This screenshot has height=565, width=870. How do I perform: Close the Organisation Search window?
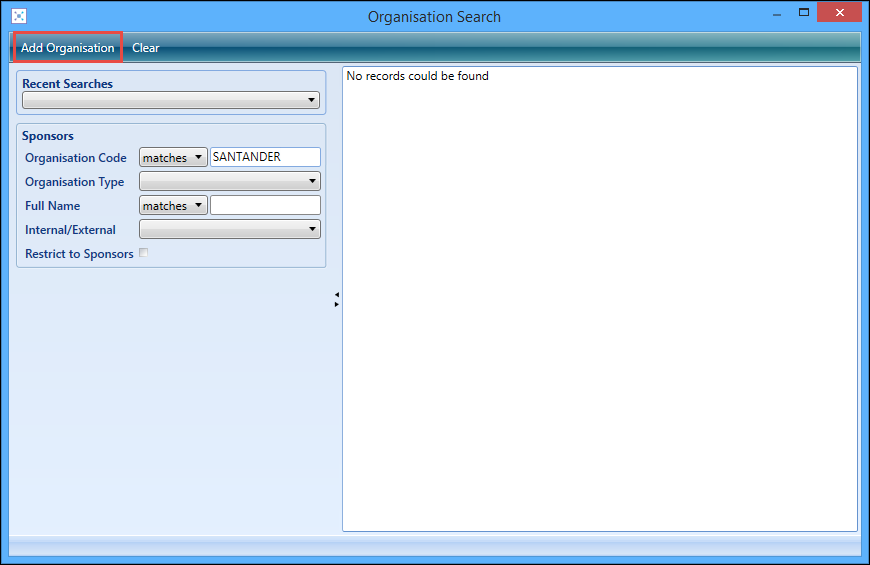(x=839, y=13)
